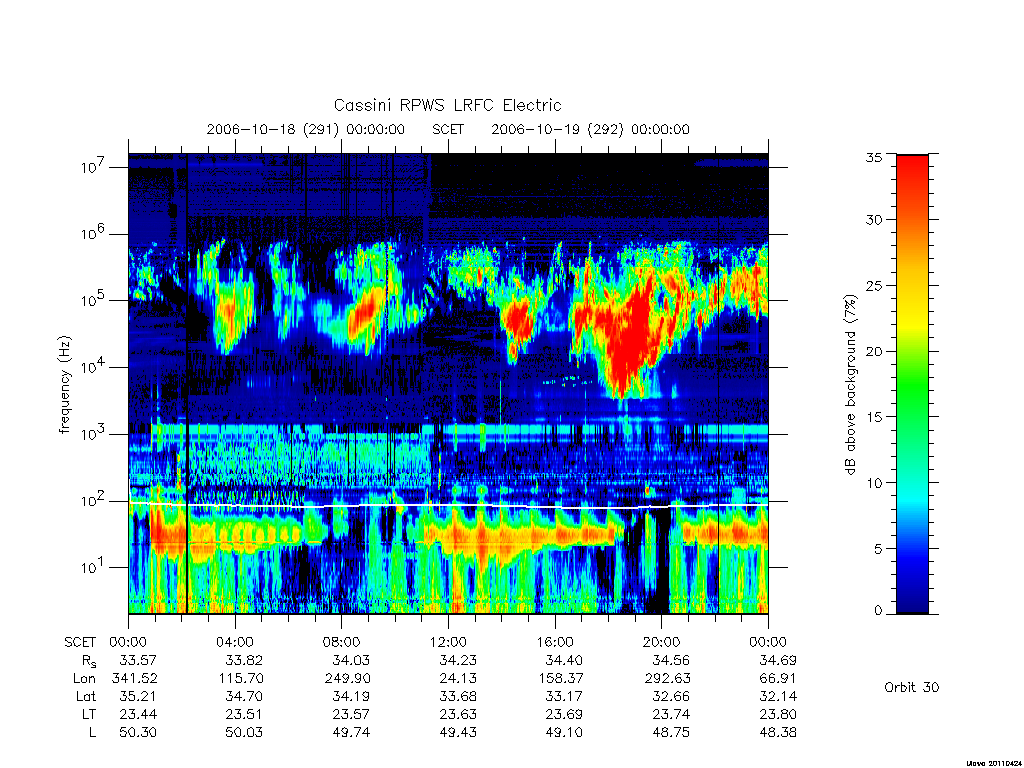Click the color bar value 30
The image size is (1024, 768).
point(873,220)
